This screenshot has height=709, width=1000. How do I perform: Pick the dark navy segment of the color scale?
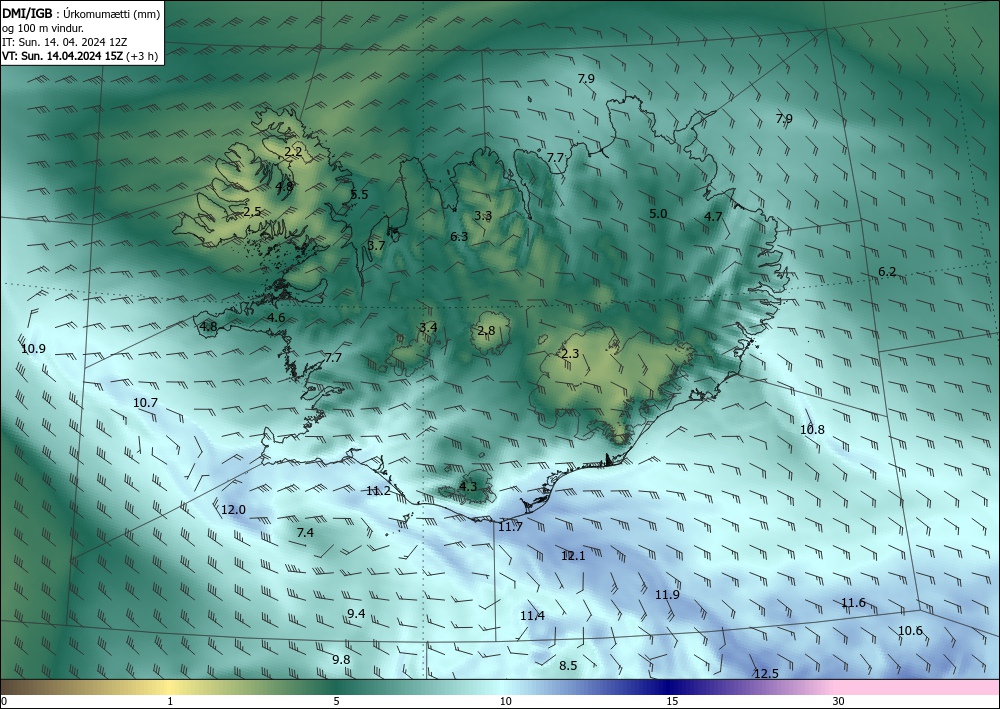tap(670, 687)
